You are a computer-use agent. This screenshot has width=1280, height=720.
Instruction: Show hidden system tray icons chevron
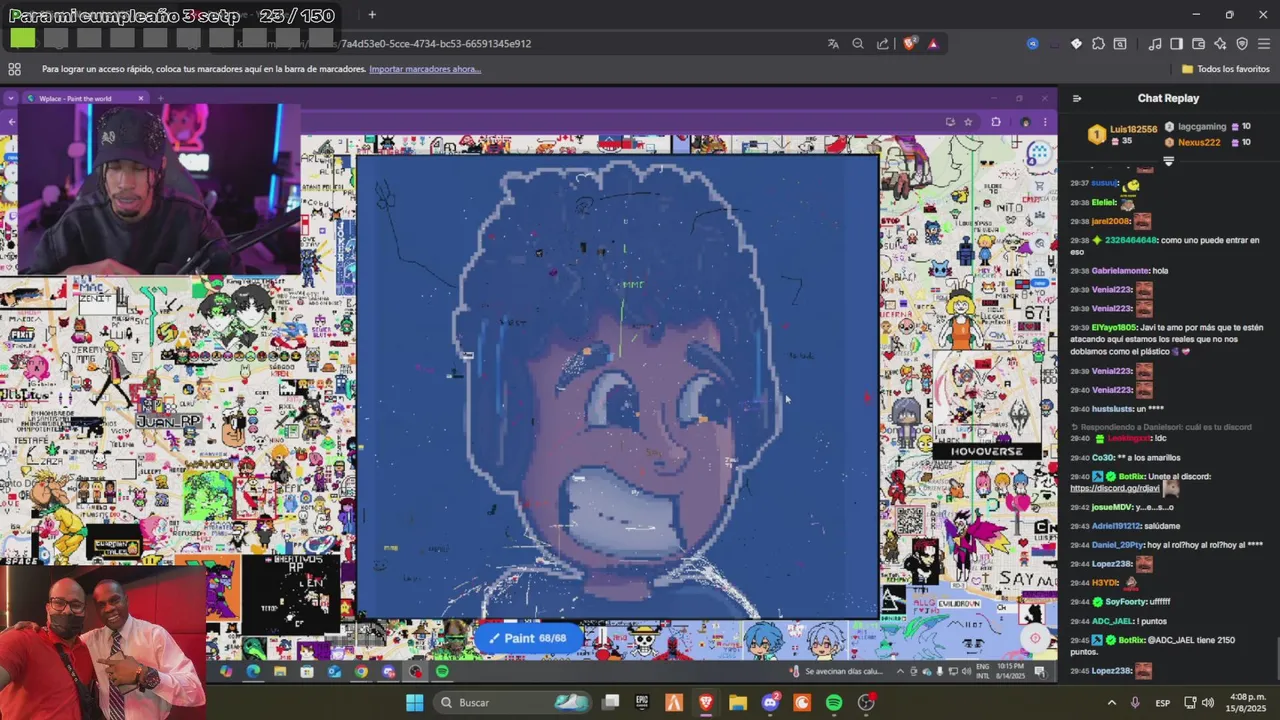[1111, 703]
